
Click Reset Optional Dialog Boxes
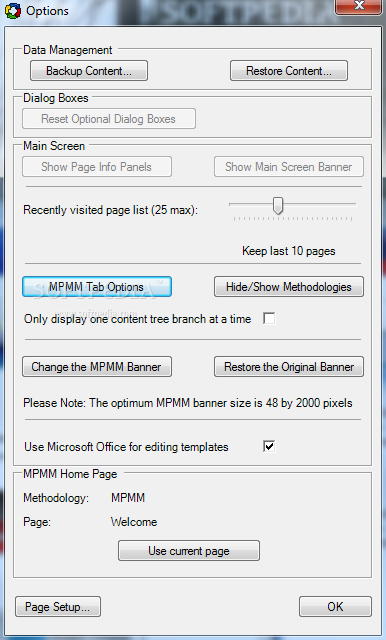[x=109, y=119]
